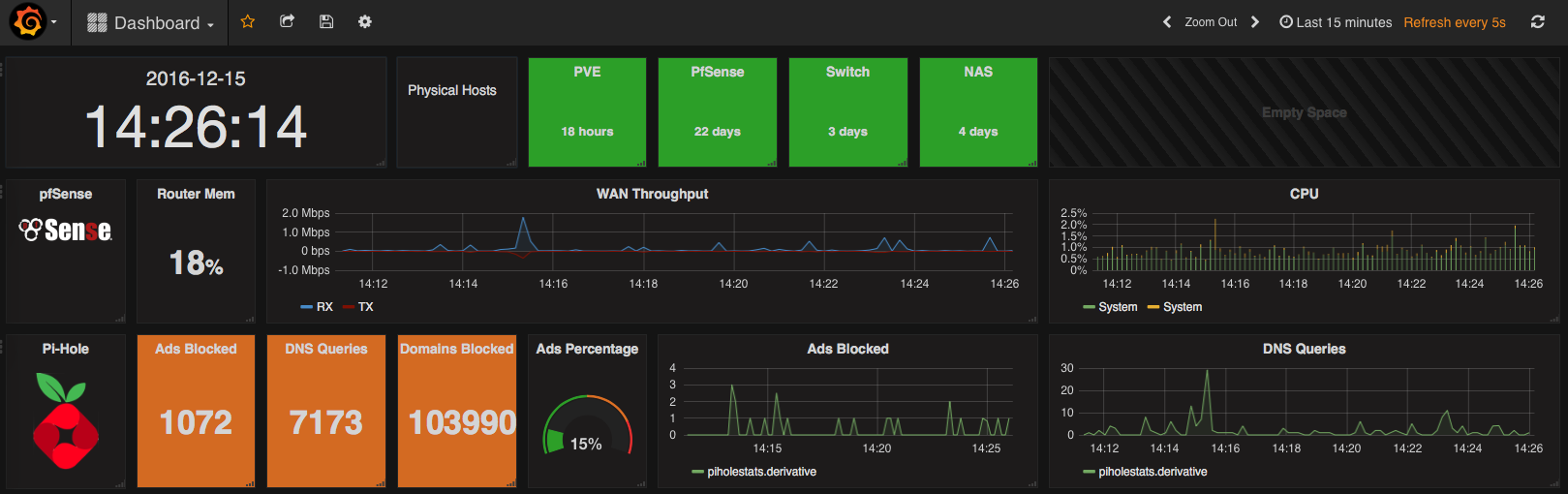This screenshot has height=494, width=1568.
Task: Open dashboard settings gear
Action: click(365, 21)
